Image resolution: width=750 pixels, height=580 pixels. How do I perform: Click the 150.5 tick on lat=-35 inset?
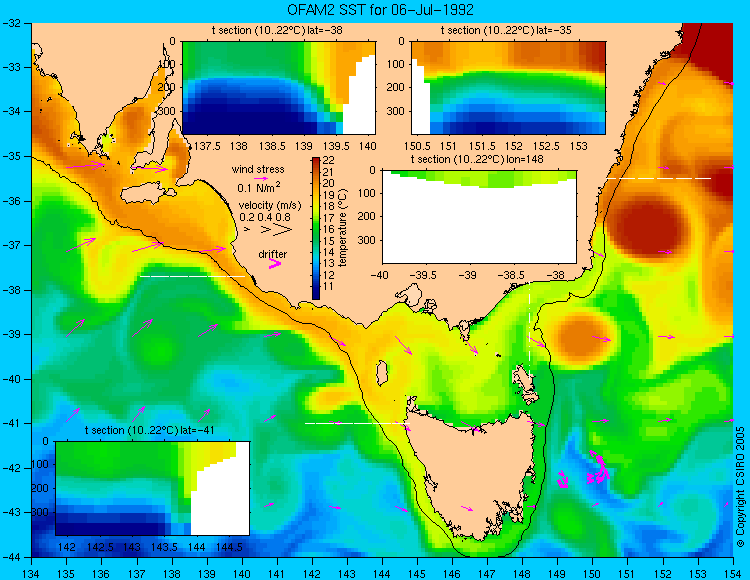point(419,146)
